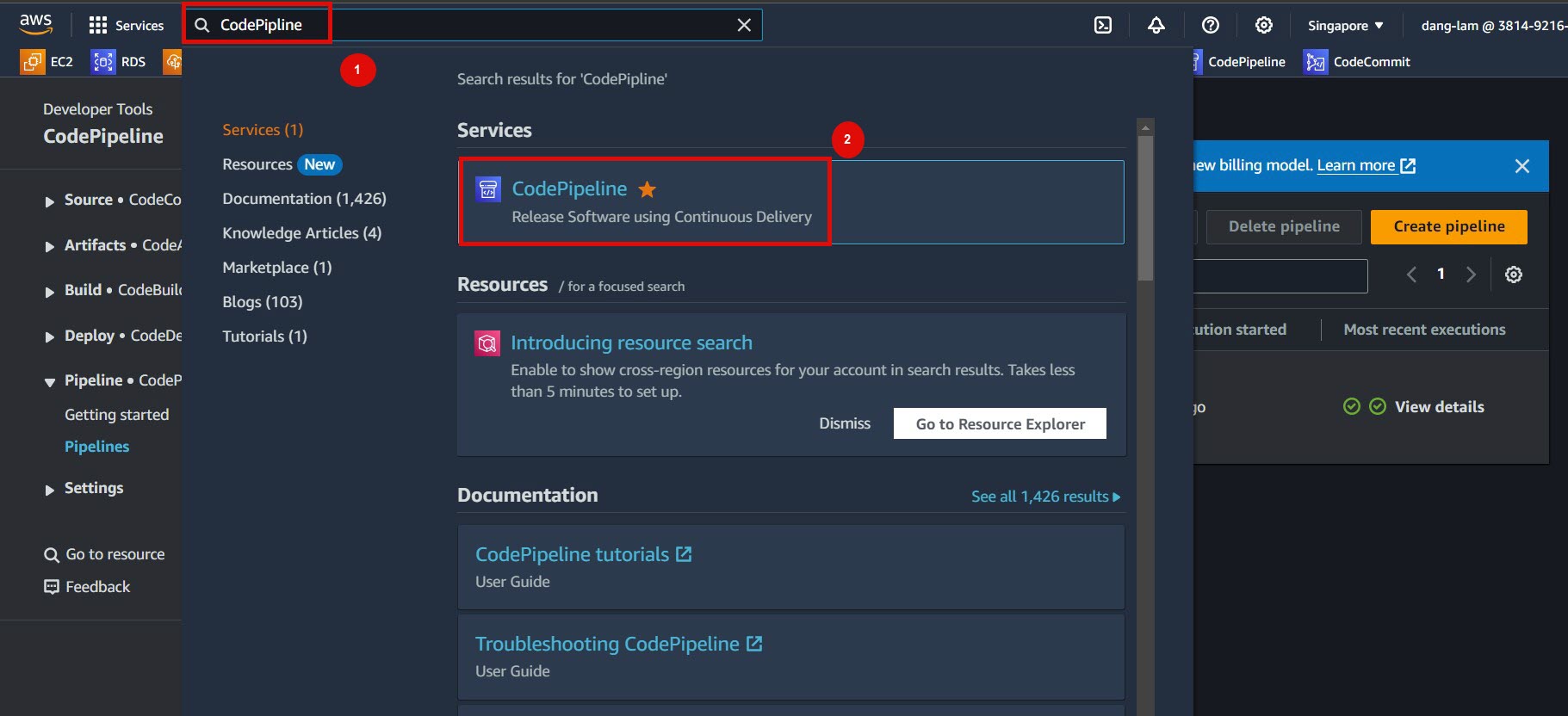
Task: Click the search results scrollbar
Action: tap(1145, 207)
